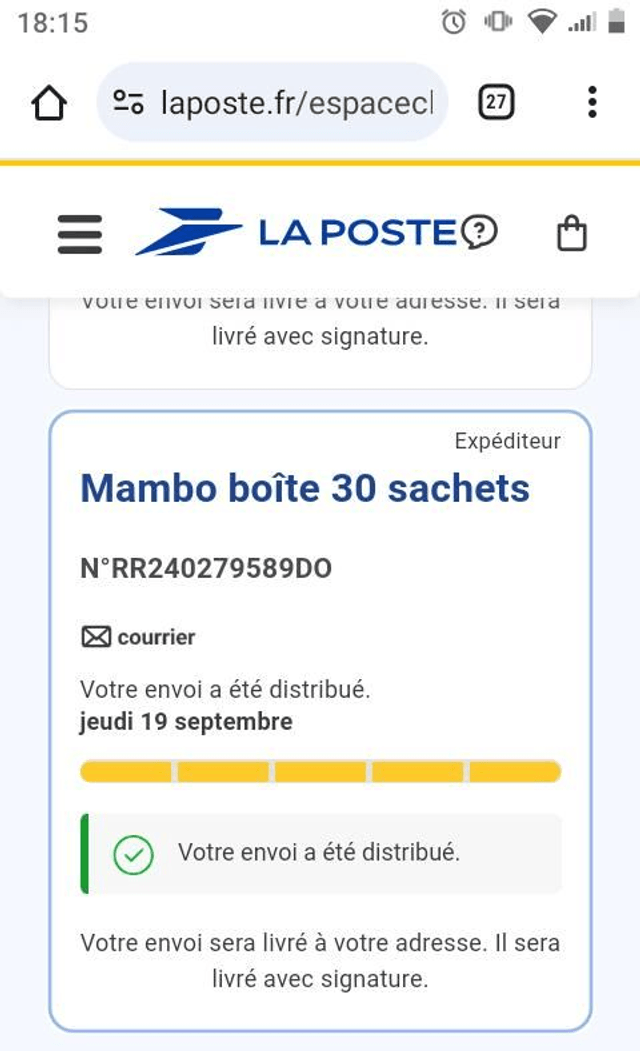Tap the laposte.fr address bar
The width and height of the screenshot is (640, 1051).
click(x=295, y=102)
